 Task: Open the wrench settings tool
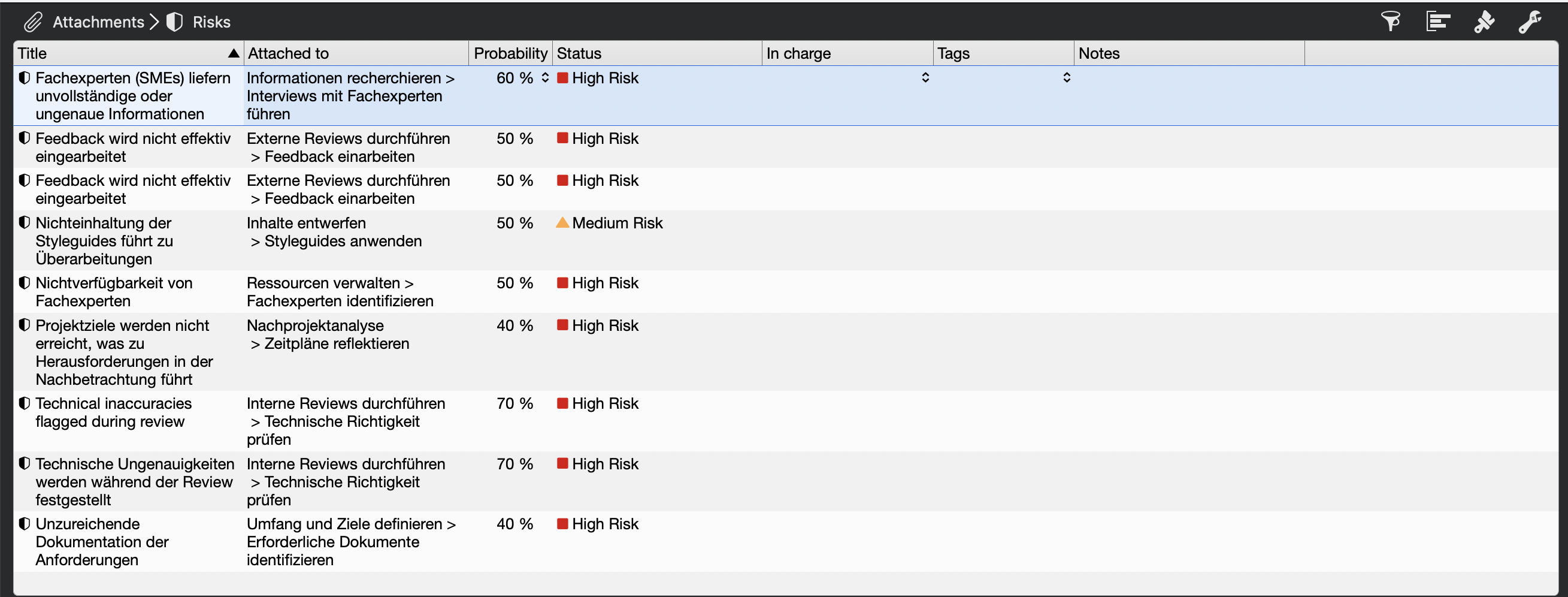coord(1530,22)
